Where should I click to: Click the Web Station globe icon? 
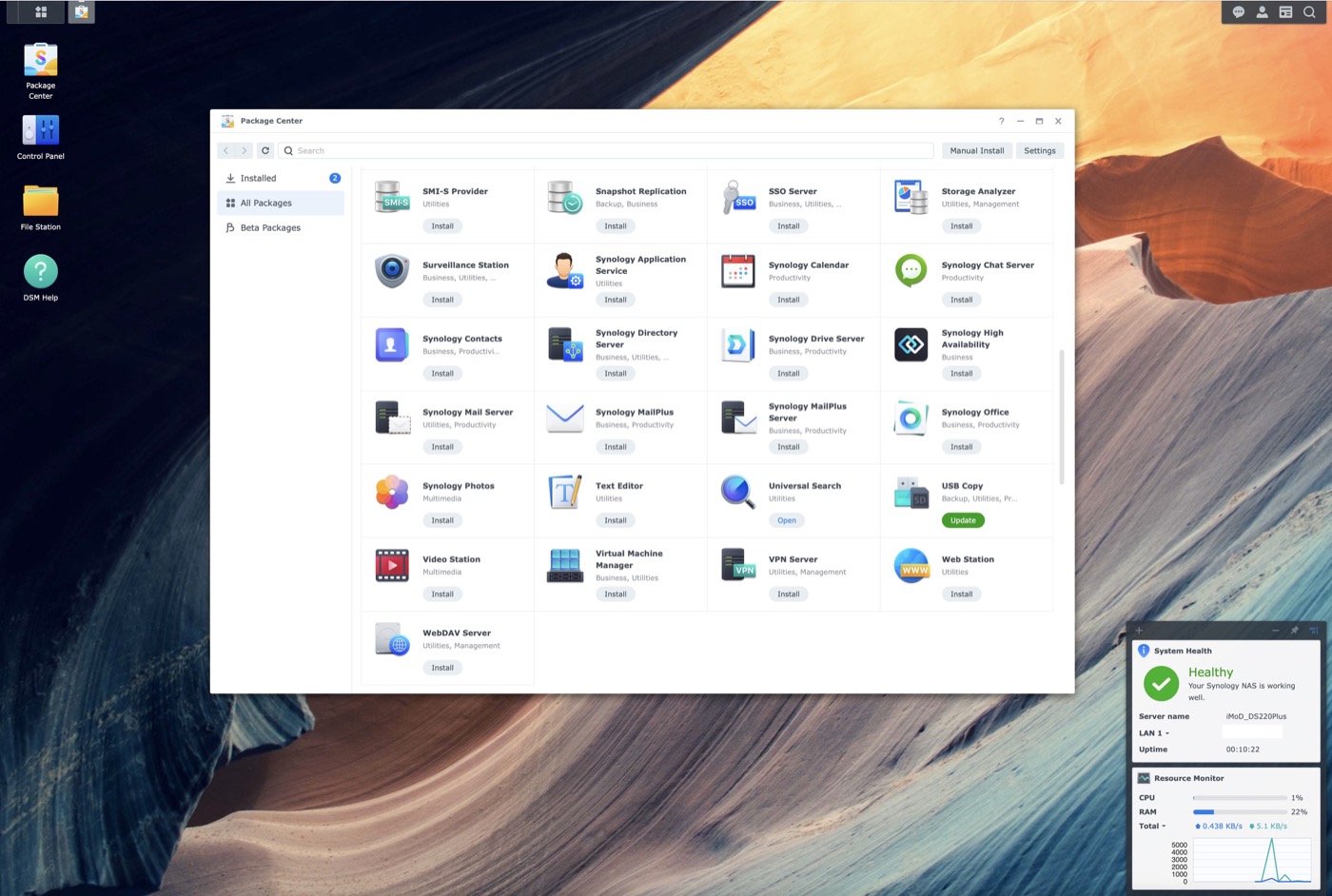911,565
